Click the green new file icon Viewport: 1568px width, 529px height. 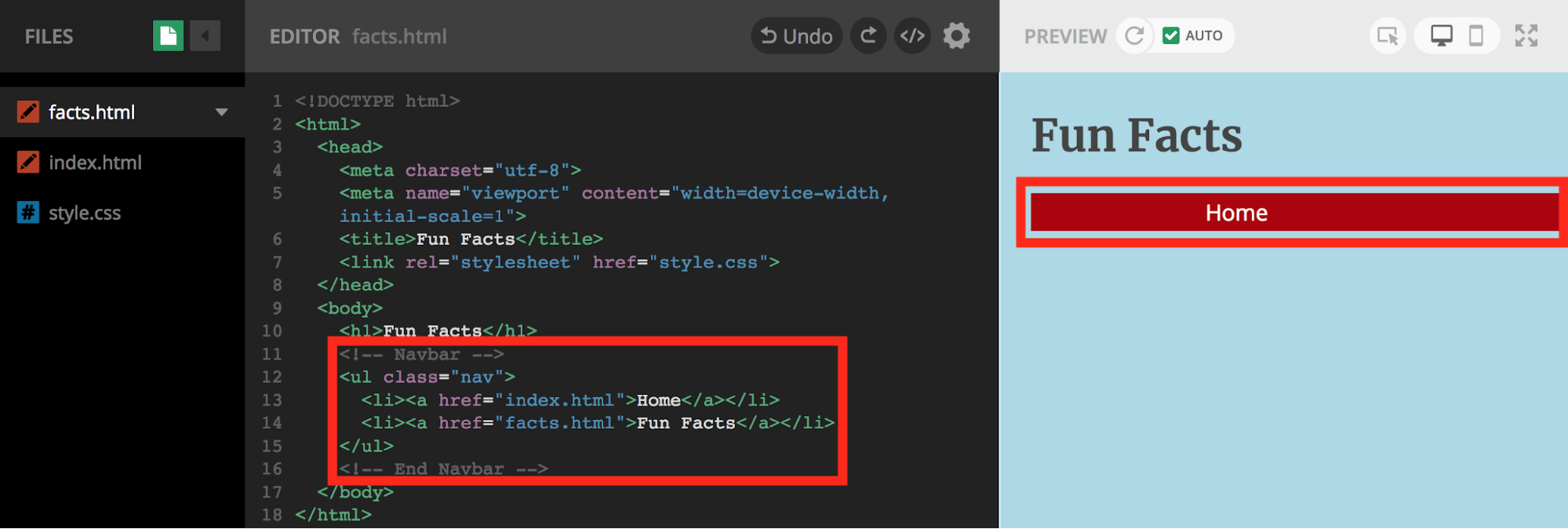tap(168, 36)
